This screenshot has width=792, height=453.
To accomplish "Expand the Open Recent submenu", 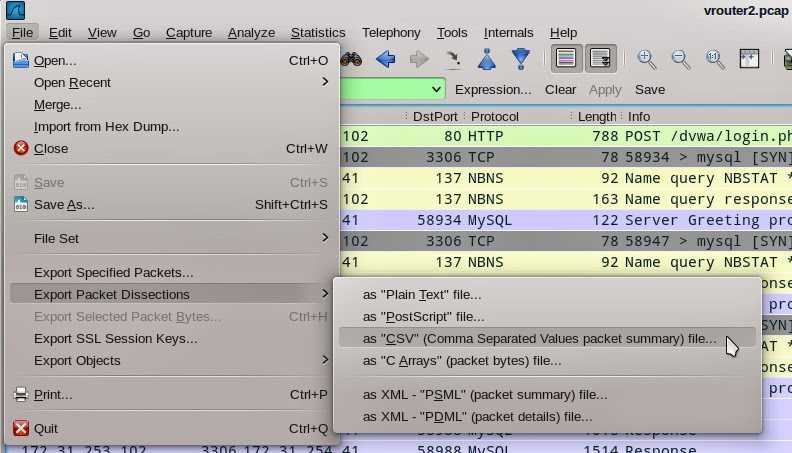I will click(x=172, y=82).
